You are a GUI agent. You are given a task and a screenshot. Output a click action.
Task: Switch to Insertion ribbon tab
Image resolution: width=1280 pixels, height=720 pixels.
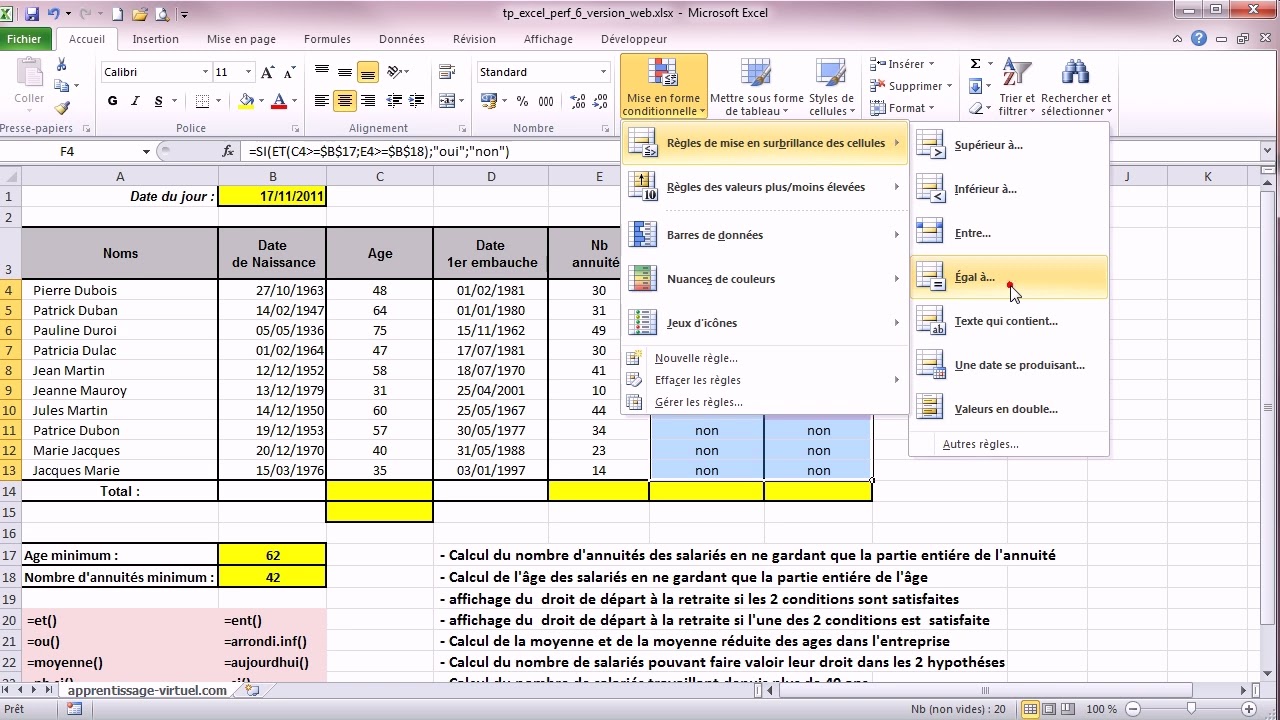tap(155, 39)
